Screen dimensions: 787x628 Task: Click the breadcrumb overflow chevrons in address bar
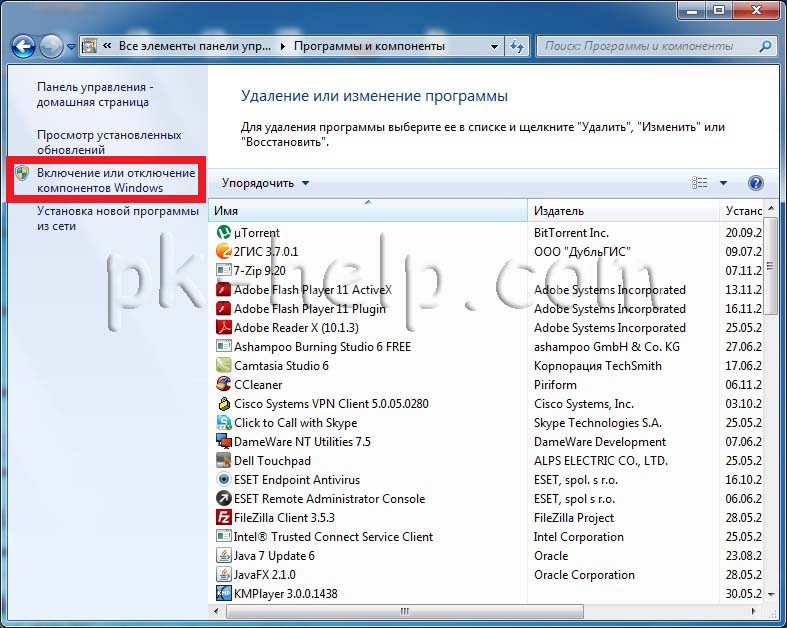click(x=106, y=46)
